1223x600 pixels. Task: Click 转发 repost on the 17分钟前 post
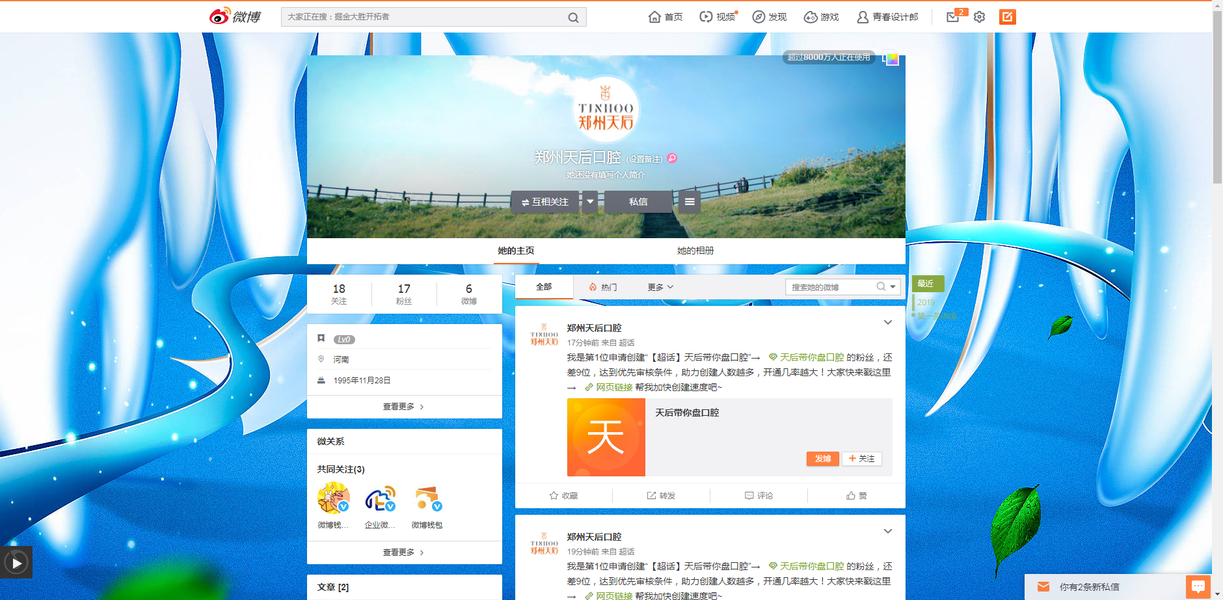661,495
